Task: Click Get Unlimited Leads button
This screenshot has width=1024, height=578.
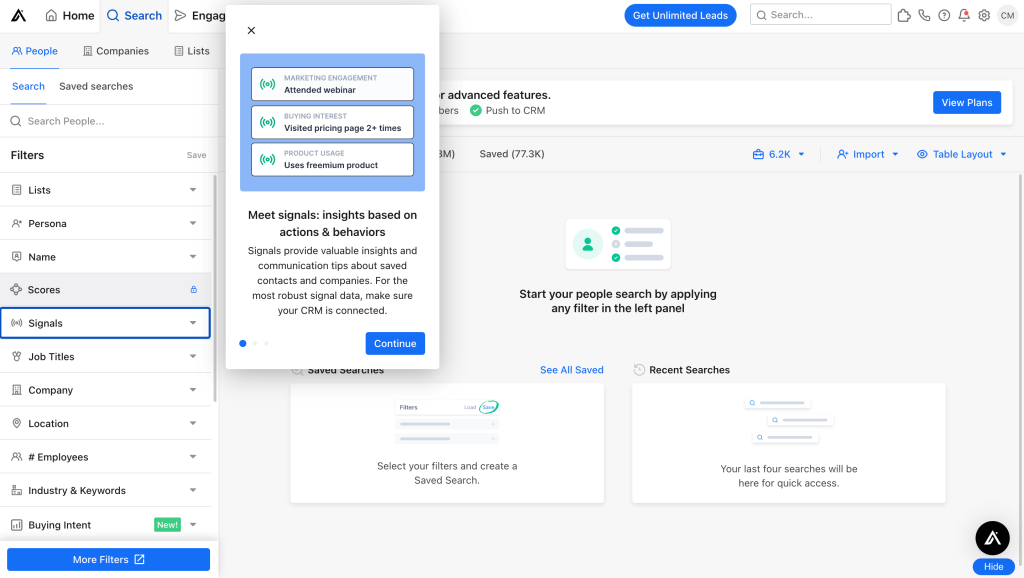Action: (x=680, y=16)
